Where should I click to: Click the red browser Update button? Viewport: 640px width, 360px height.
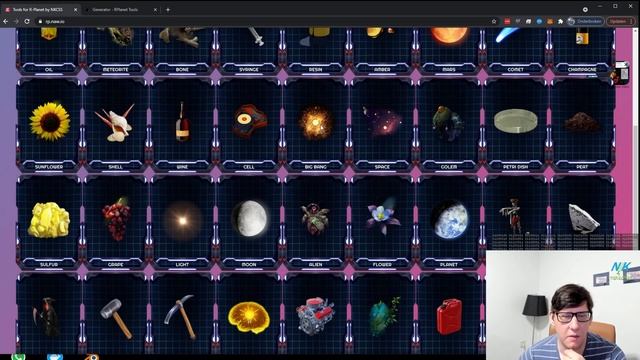[x=620, y=21]
